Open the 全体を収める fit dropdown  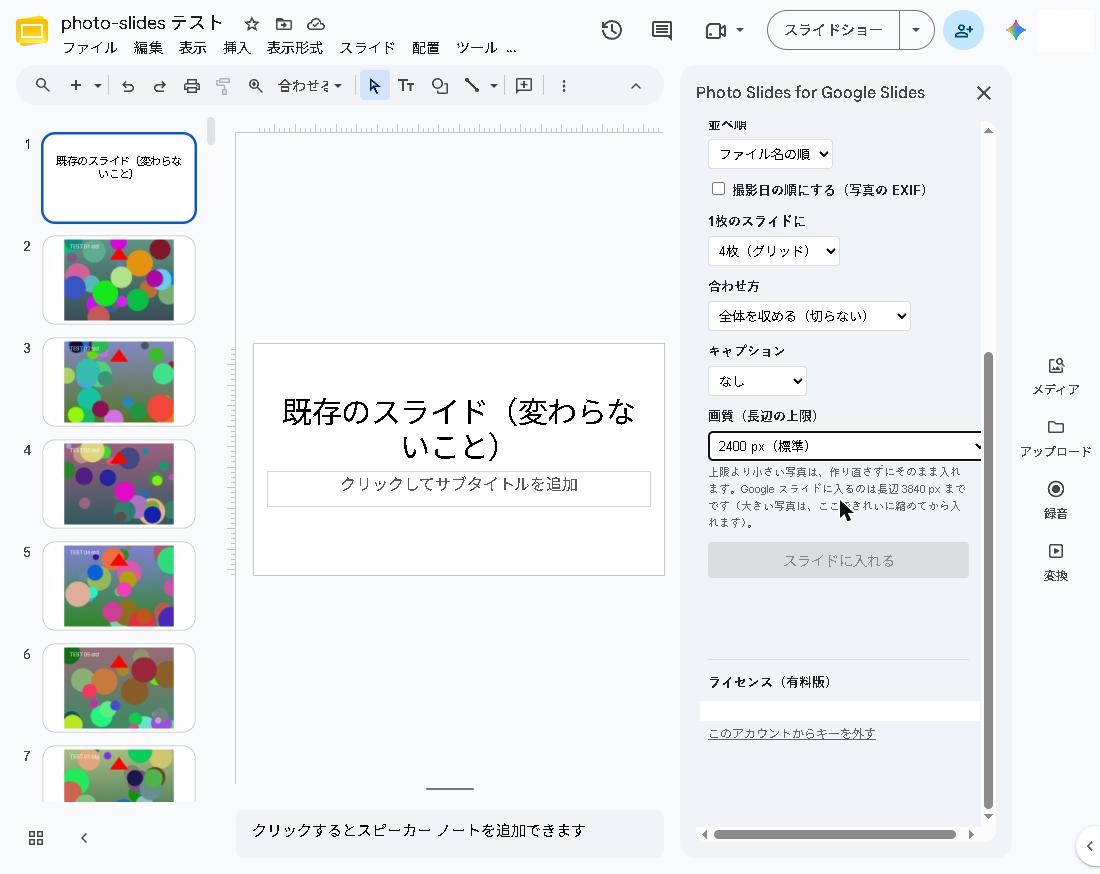[x=809, y=316]
